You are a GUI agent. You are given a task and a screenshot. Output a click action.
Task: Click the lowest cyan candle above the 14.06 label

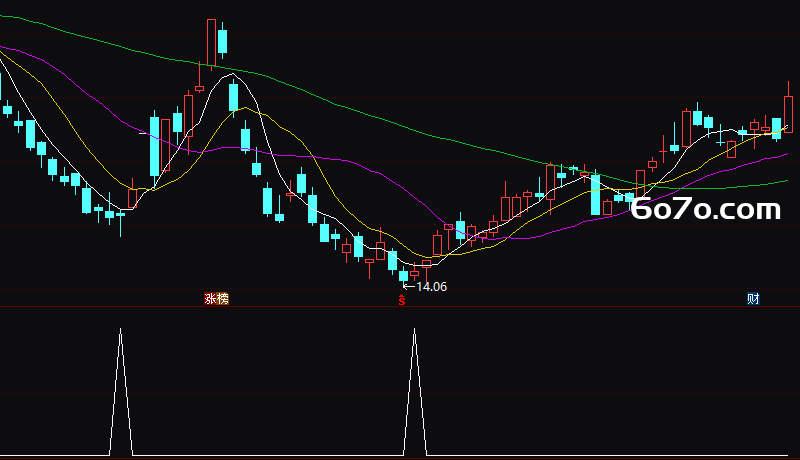pyautogui.click(x=404, y=276)
